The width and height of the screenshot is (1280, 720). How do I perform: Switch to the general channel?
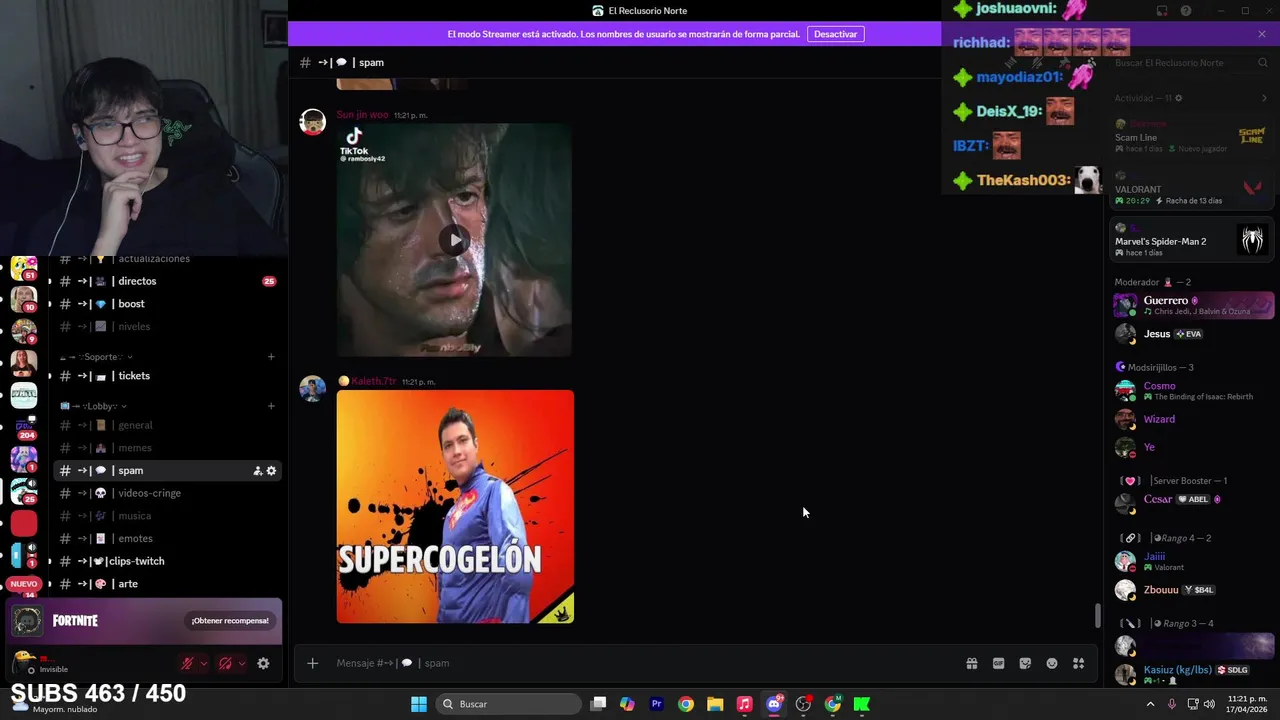pyautogui.click(x=167, y=425)
